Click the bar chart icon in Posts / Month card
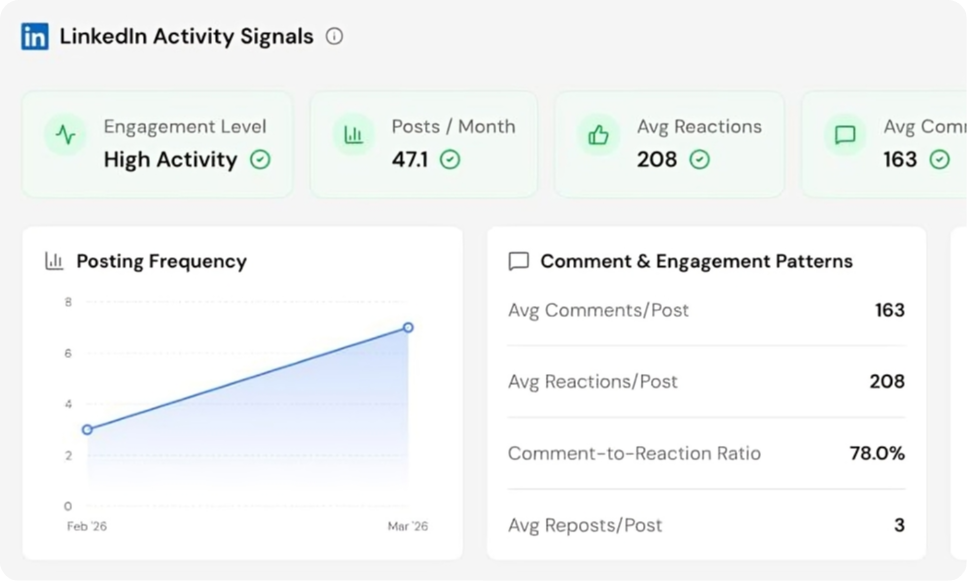967x581 pixels. pos(353,136)
